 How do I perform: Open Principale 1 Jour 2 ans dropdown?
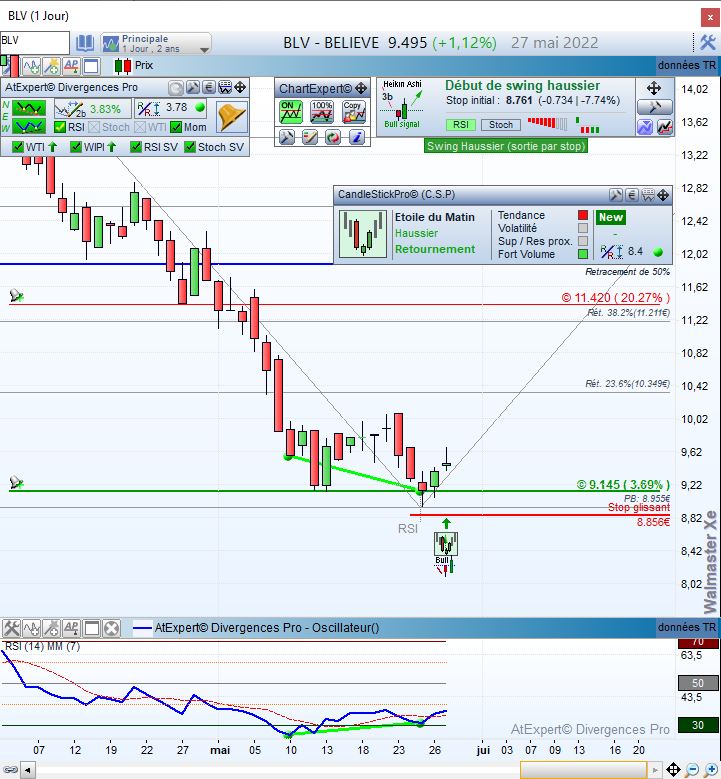(x=156, y=43)
